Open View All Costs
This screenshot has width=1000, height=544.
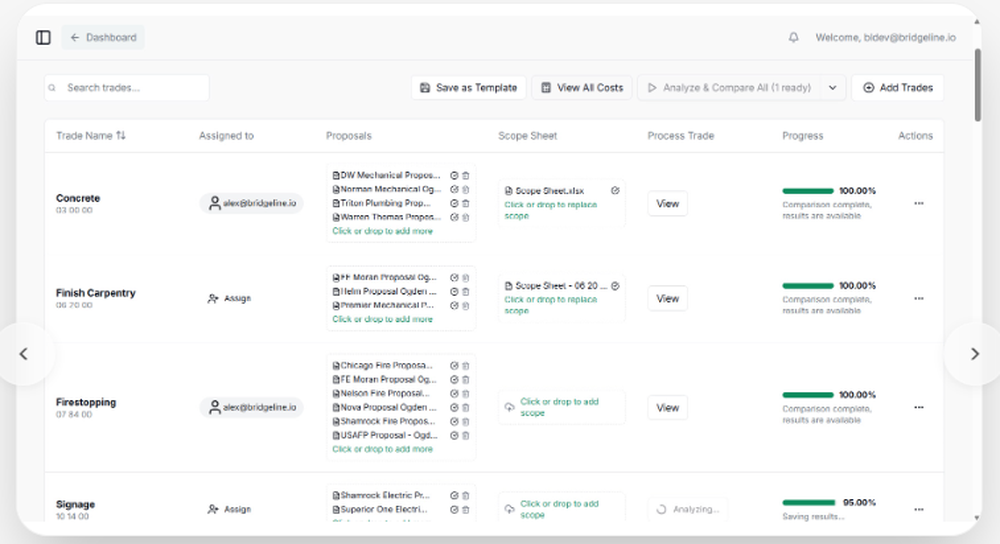pyautogui.click(x=582, y=88)
